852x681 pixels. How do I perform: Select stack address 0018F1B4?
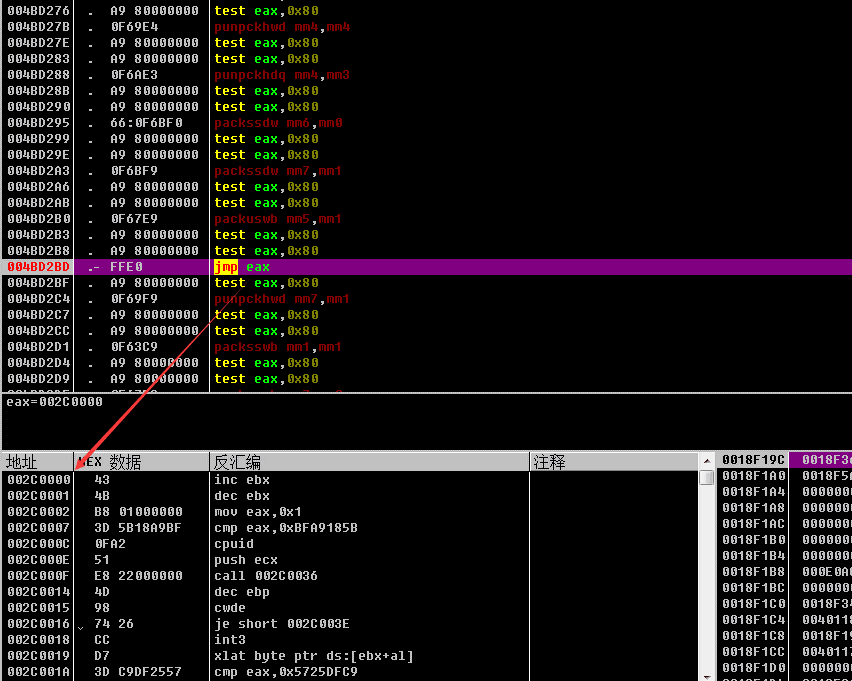point(754,556)
